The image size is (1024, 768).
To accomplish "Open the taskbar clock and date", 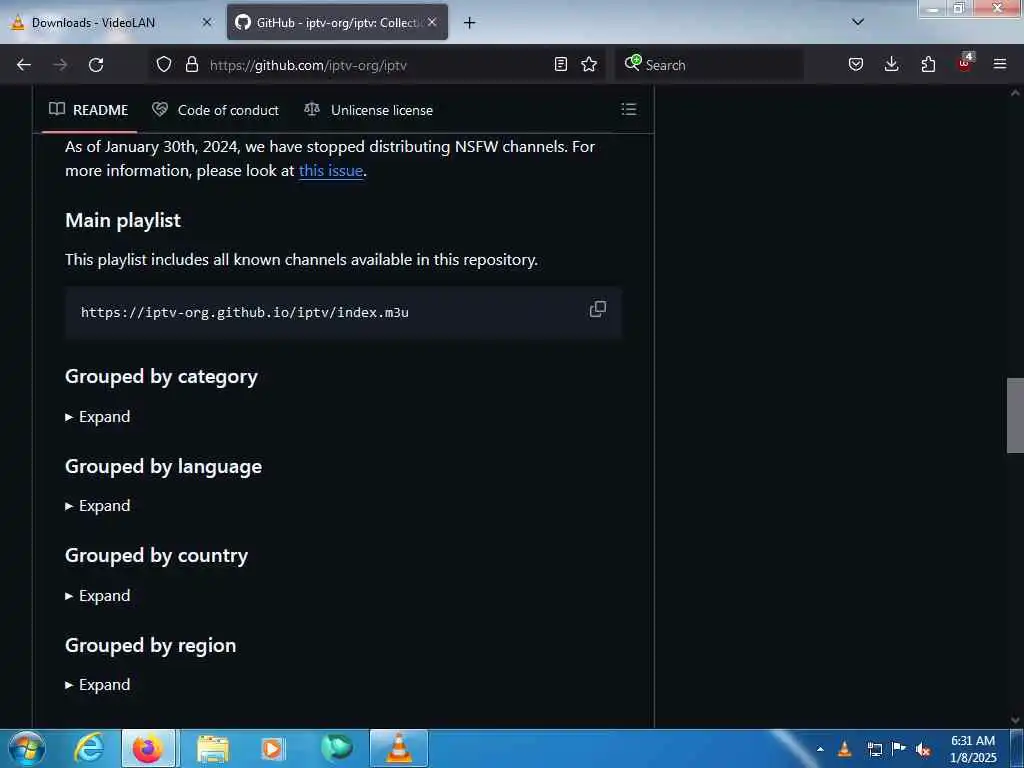I will [972, 749].
